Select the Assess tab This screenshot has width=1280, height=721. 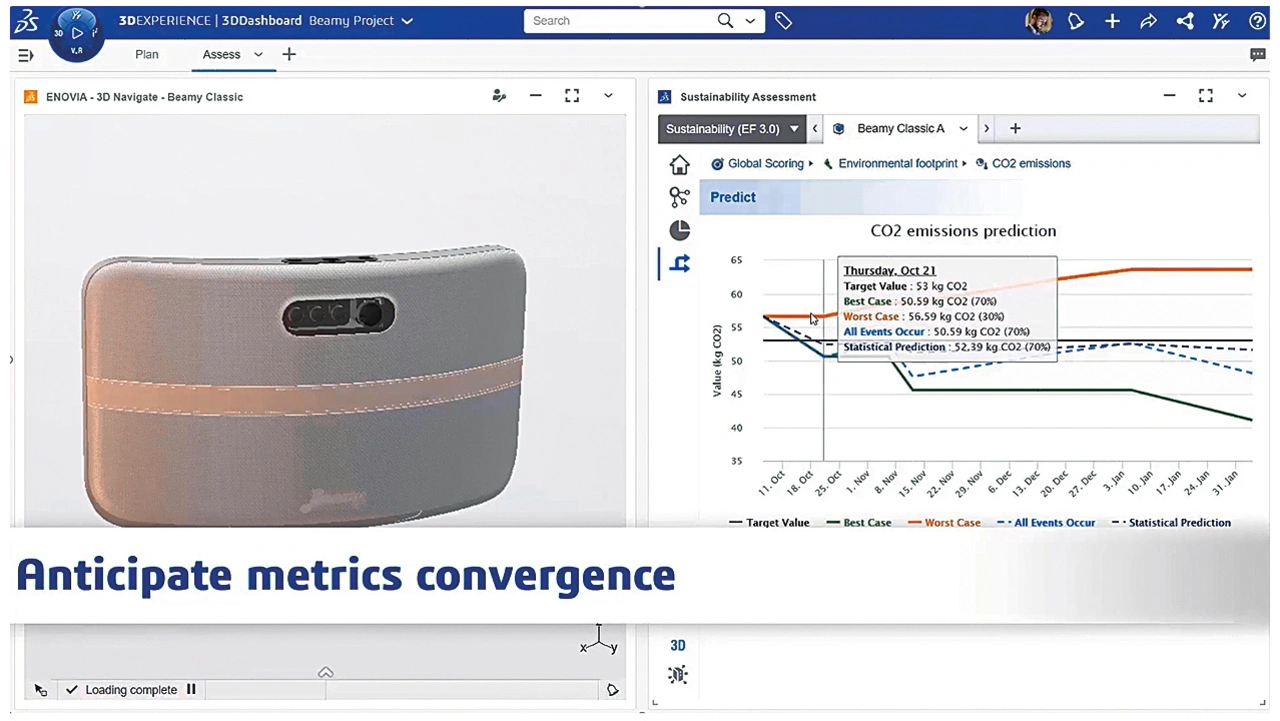tap(221, 55)
